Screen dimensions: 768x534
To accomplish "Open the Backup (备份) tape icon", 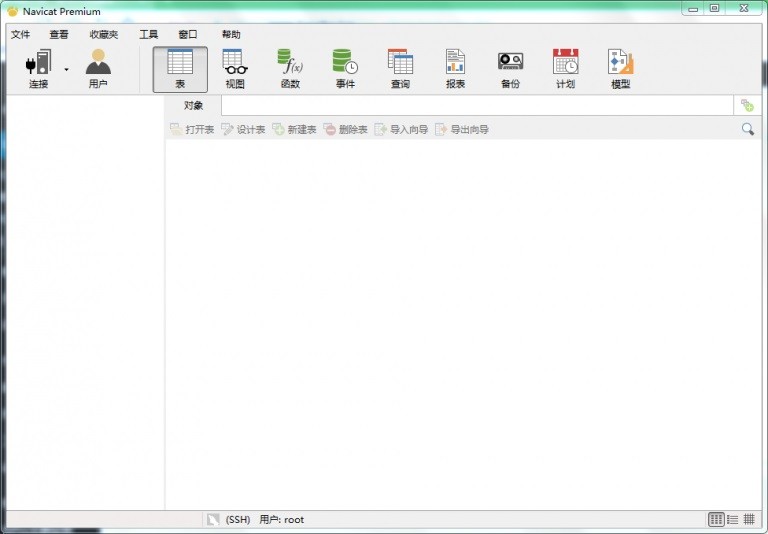I will click(510, 62).
